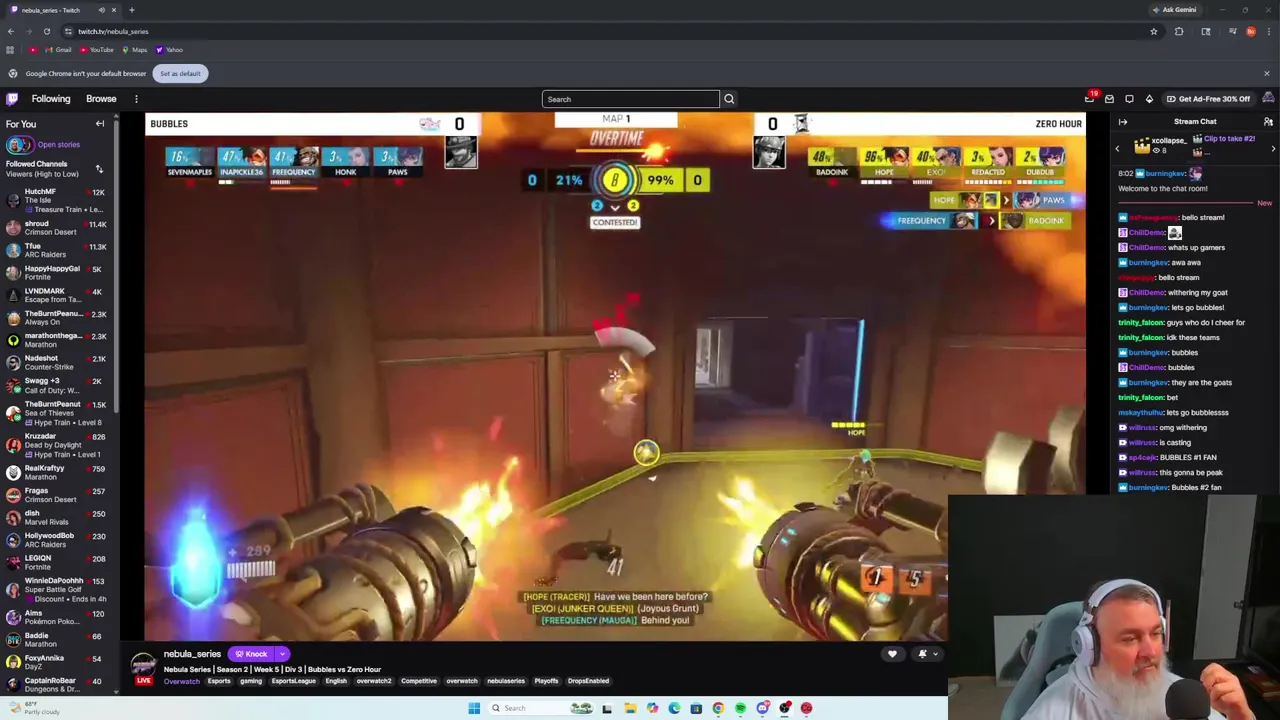Image resolution: width=1280 pixels, height=720 pixels.
Task: Open chat community users list
Action: point(1268,122)
